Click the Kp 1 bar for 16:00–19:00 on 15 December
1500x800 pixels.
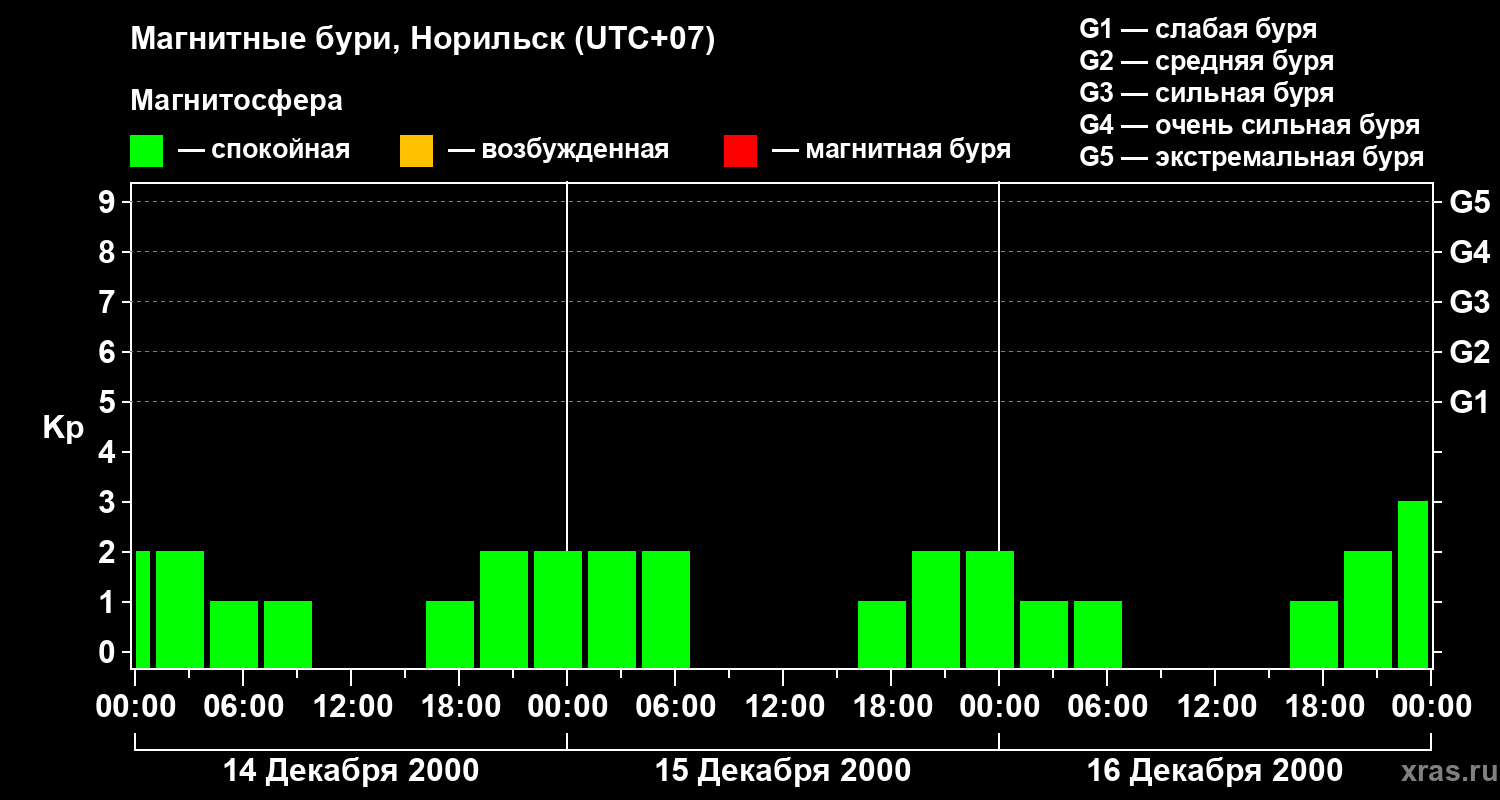click(882, 634)
